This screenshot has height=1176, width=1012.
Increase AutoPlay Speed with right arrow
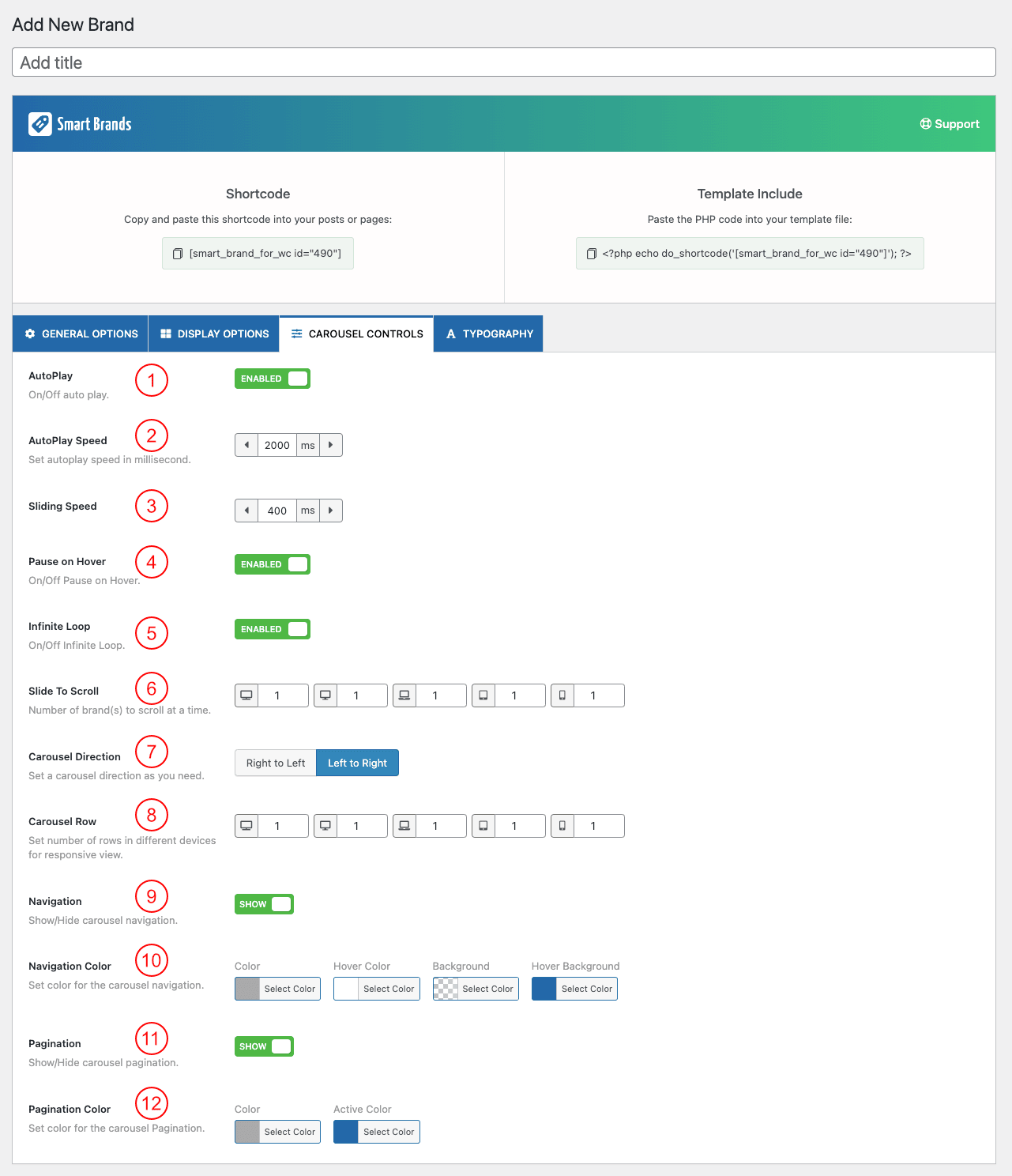point(330,445)
